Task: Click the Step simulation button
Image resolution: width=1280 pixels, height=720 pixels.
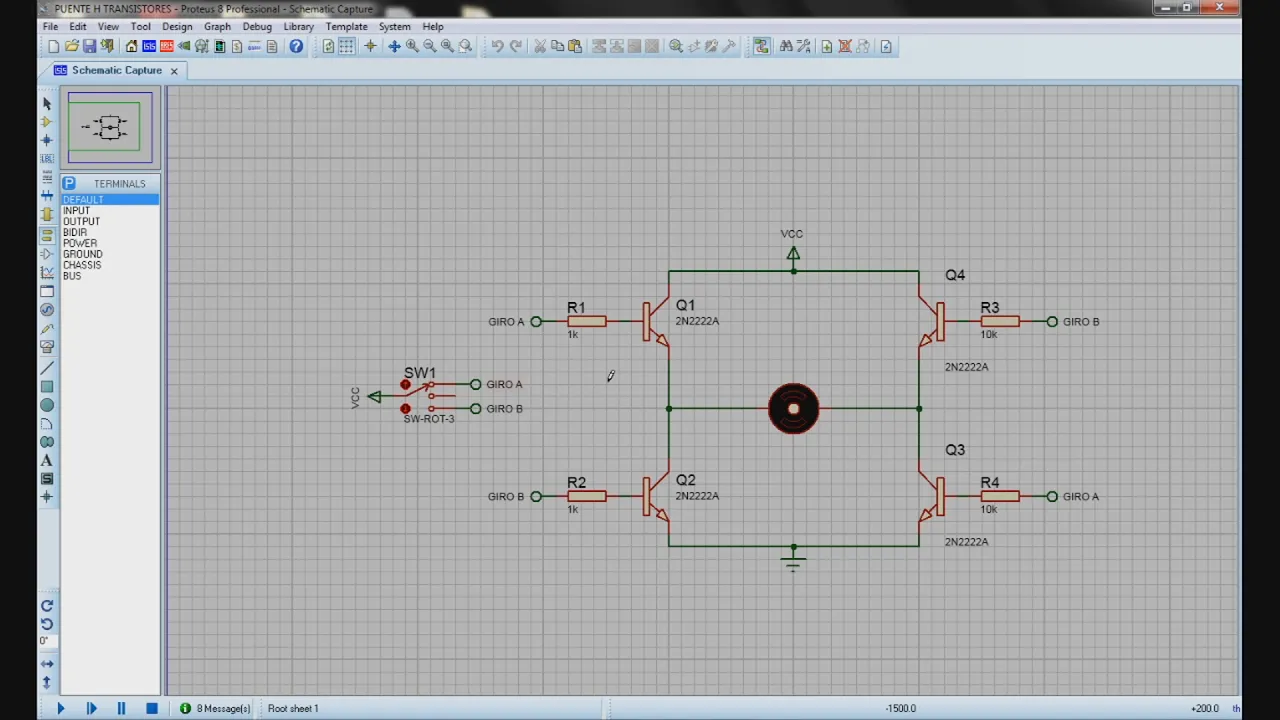Action: 91,708
